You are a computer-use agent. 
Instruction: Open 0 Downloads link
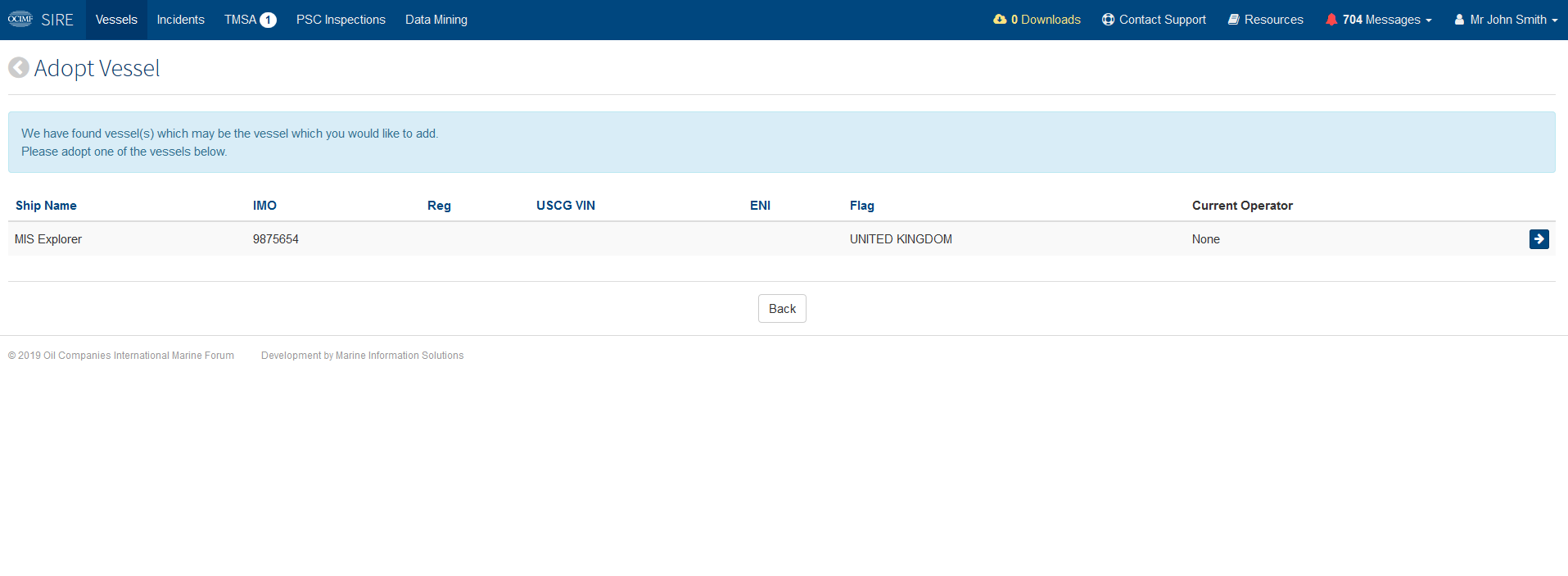point(1037,20)
